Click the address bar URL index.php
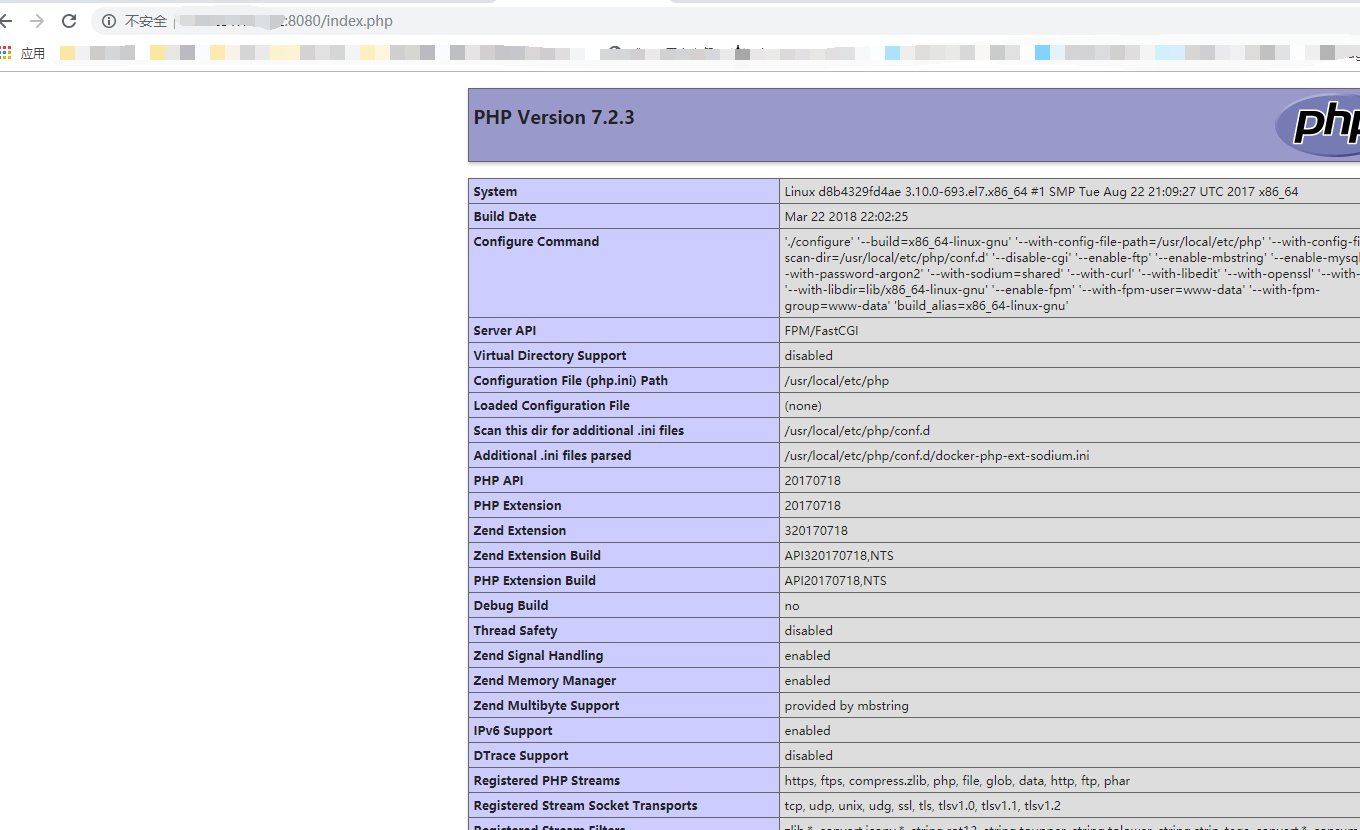 (340, 21)
